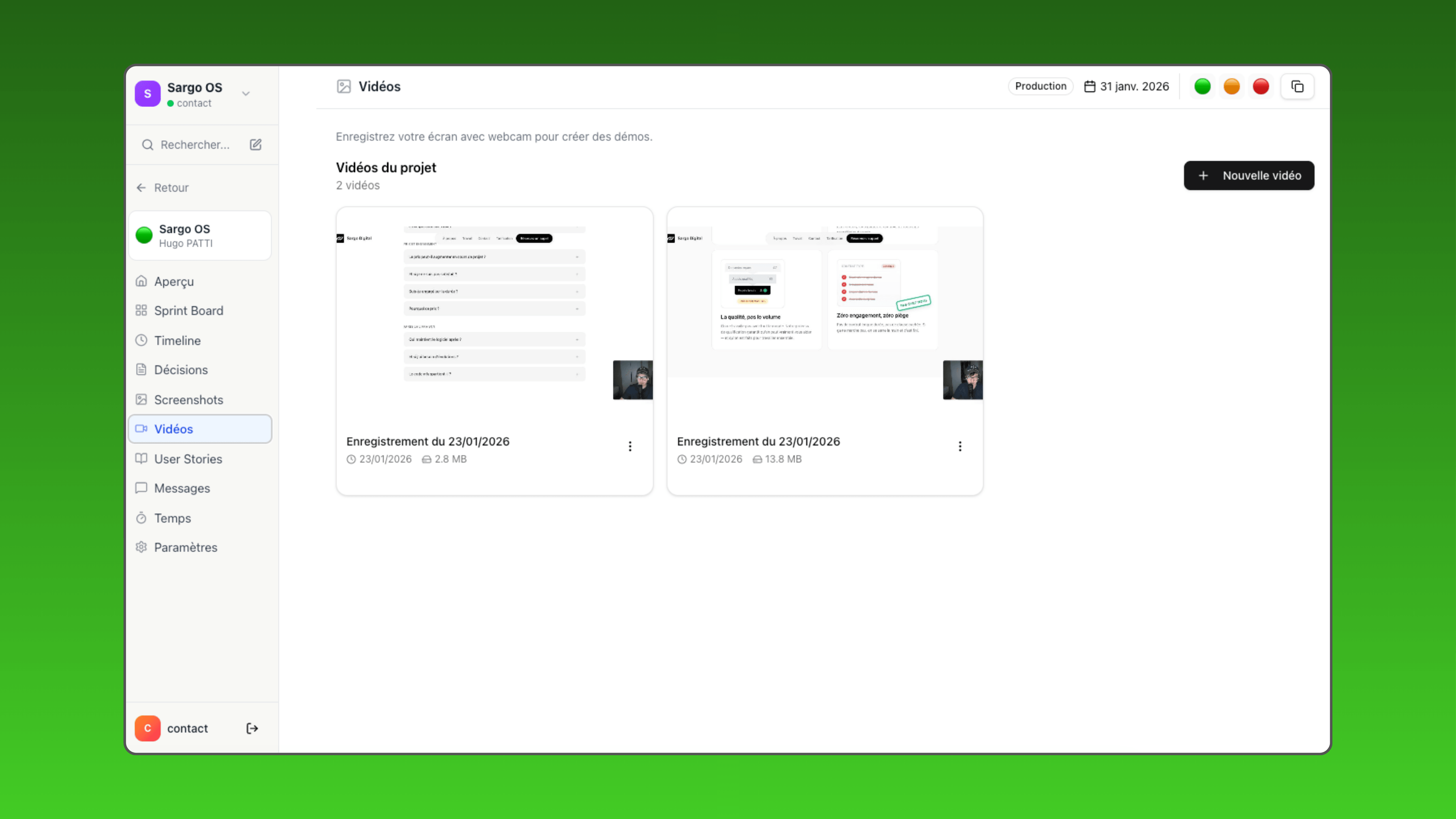This screenshot has width=1456, height=819.
Task: Open Messages from the sidebar
Action: point(182,488)
